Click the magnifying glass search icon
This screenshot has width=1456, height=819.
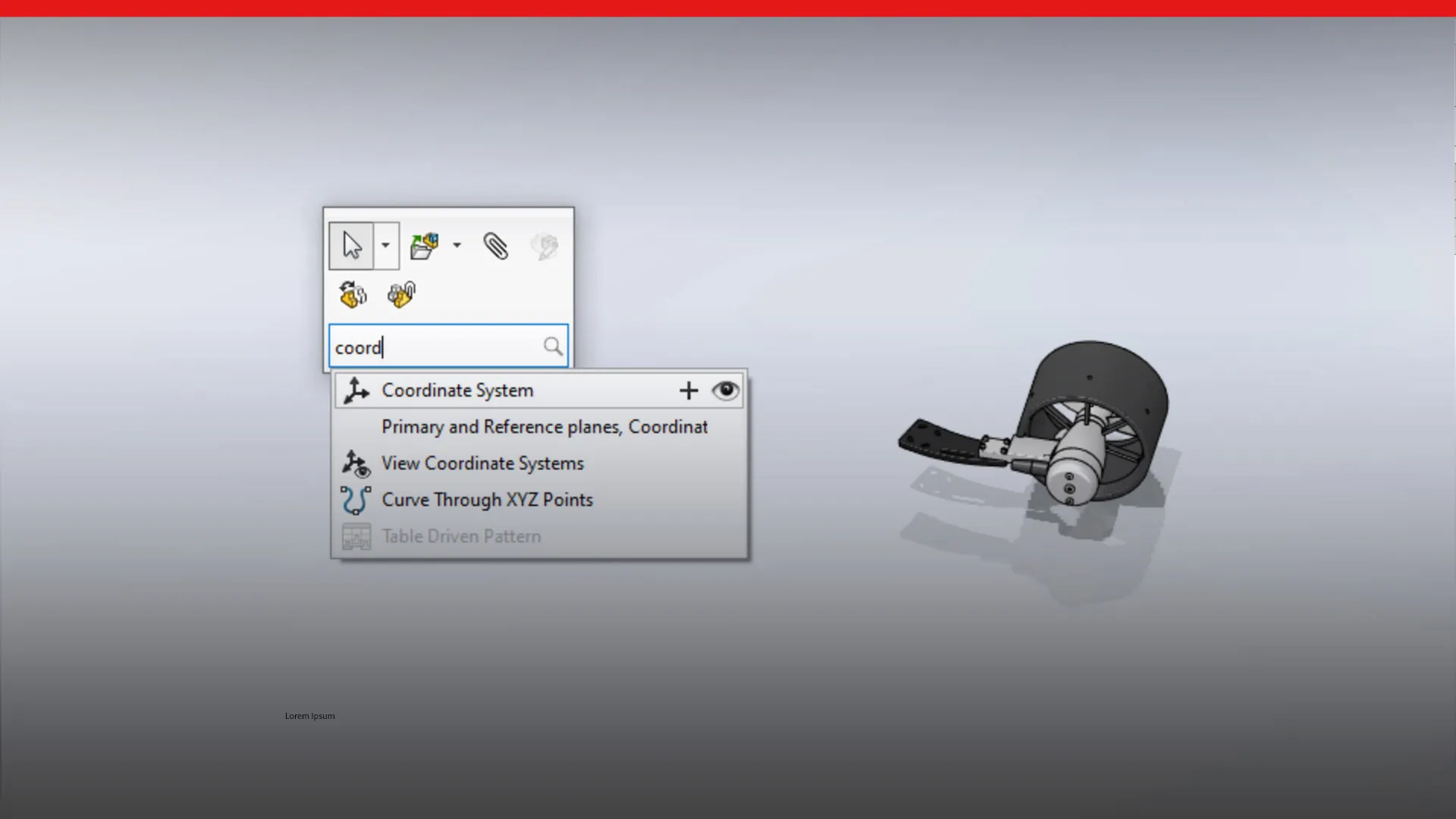(553, 346)
